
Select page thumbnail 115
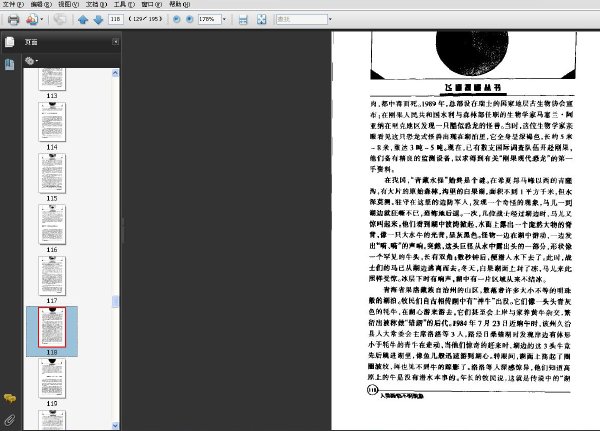pyautogui.click(x=52, y=173)
